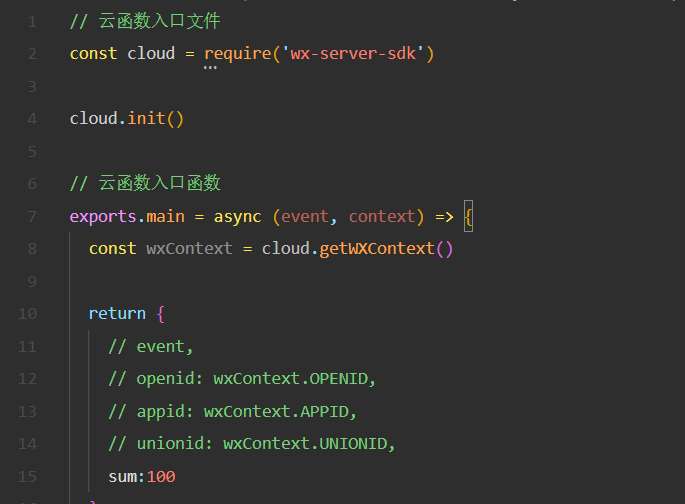Click the 'require' function call

[238, 54]
